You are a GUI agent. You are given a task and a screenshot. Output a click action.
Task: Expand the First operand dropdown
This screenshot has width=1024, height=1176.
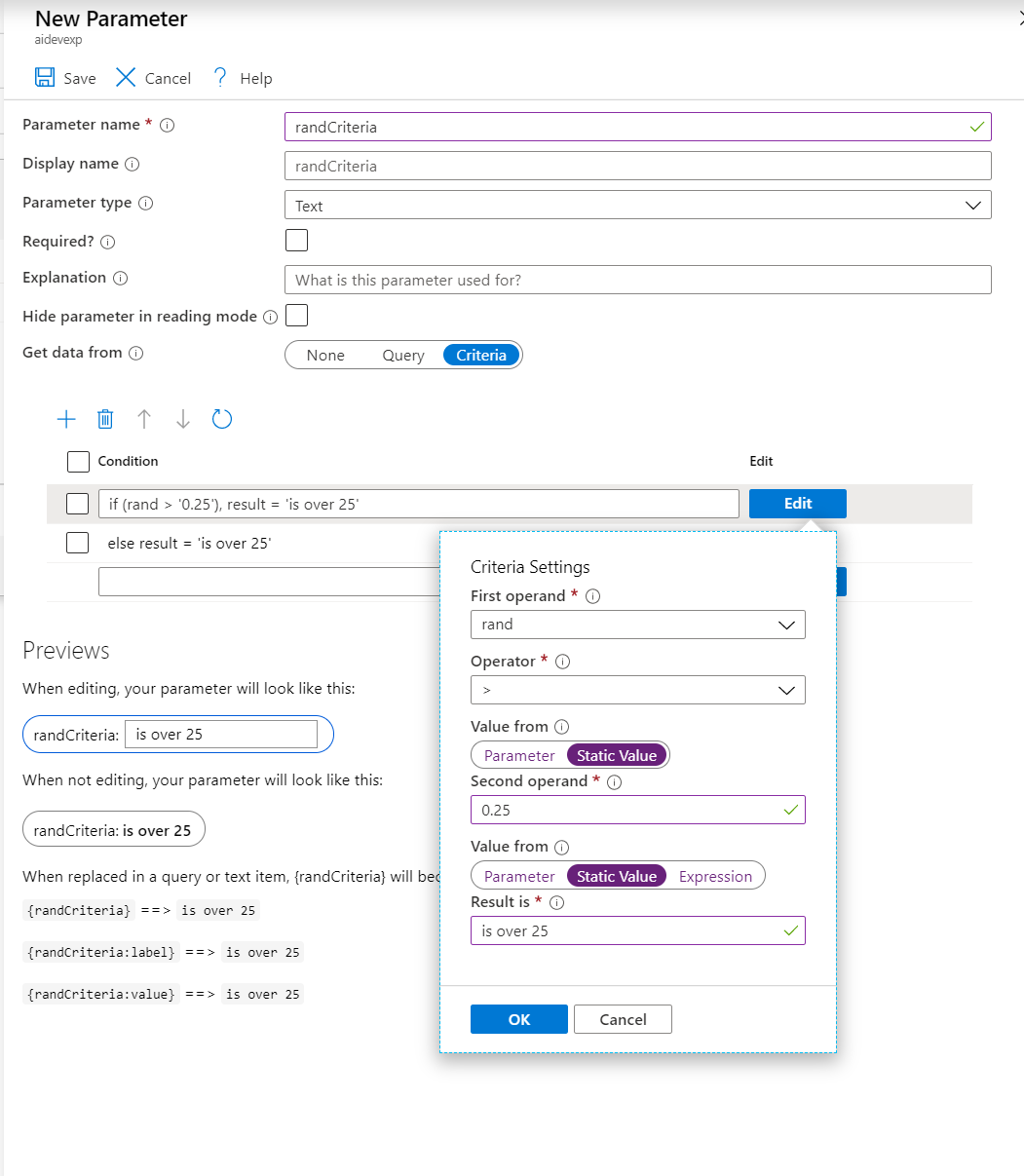637,625
